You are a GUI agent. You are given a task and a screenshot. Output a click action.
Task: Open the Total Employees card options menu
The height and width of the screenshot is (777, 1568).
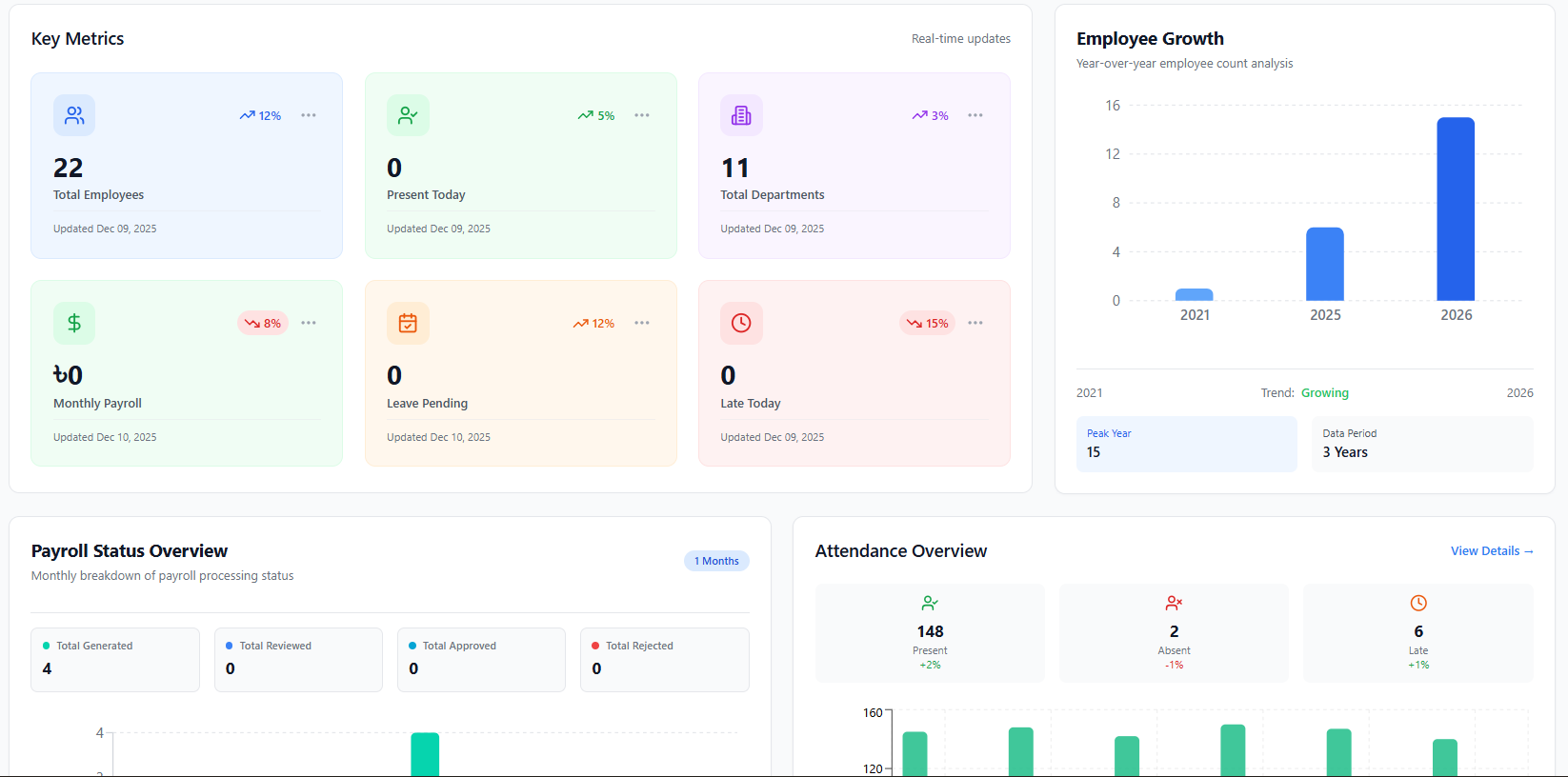309,115
